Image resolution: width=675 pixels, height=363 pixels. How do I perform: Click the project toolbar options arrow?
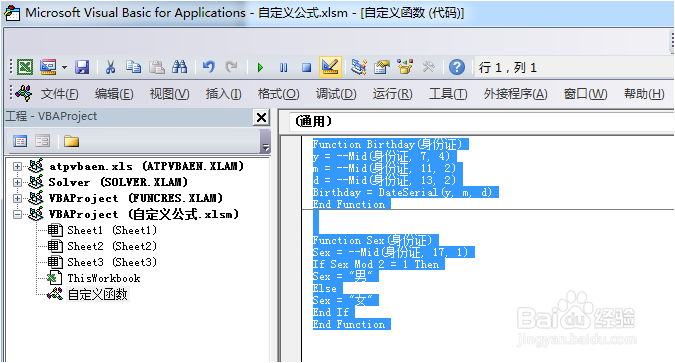point(266,147)
